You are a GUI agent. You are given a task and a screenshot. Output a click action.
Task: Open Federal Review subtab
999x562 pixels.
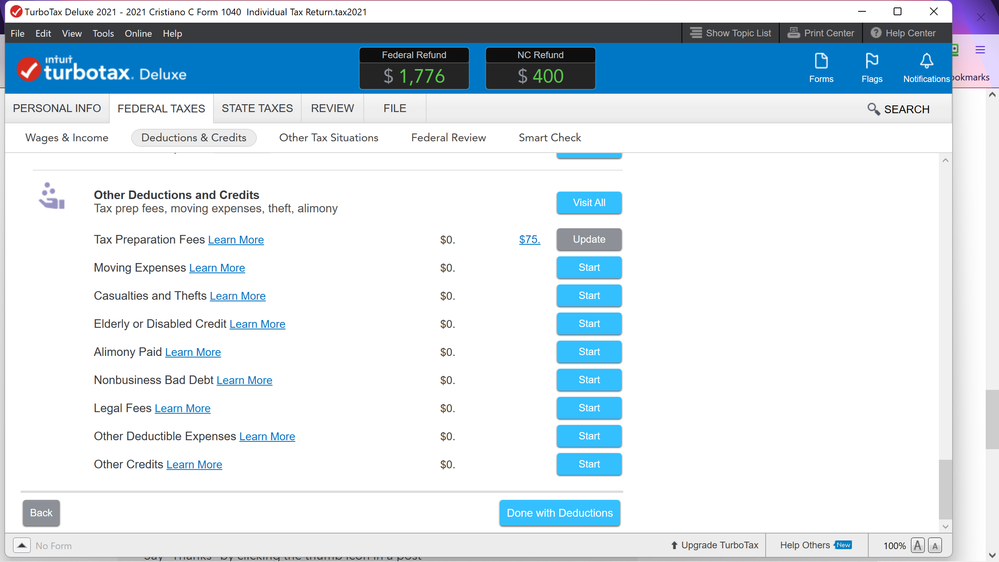tap(449, 138)
